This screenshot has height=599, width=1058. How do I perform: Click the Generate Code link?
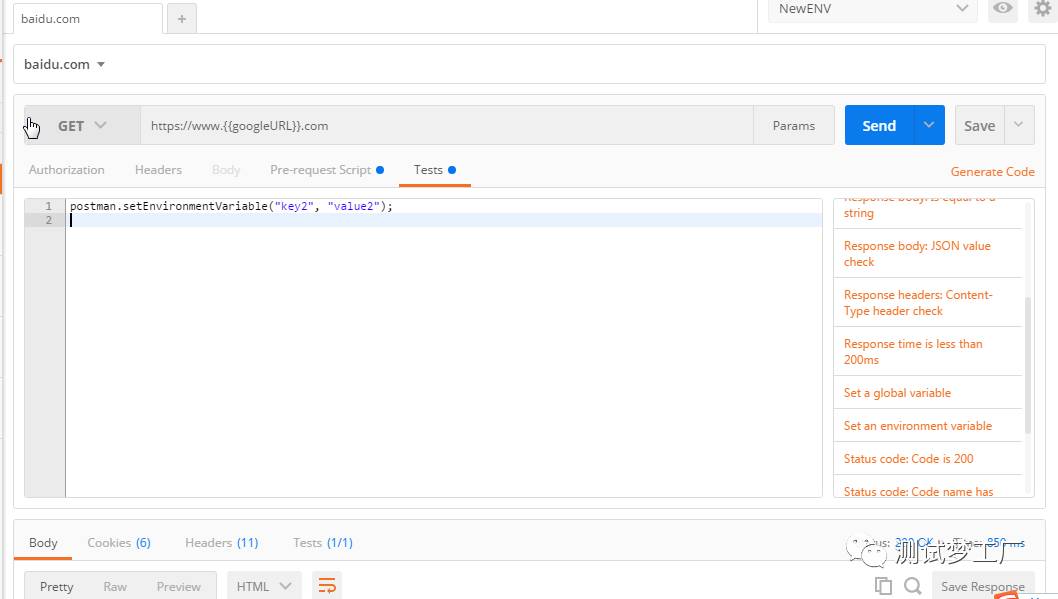992,172
